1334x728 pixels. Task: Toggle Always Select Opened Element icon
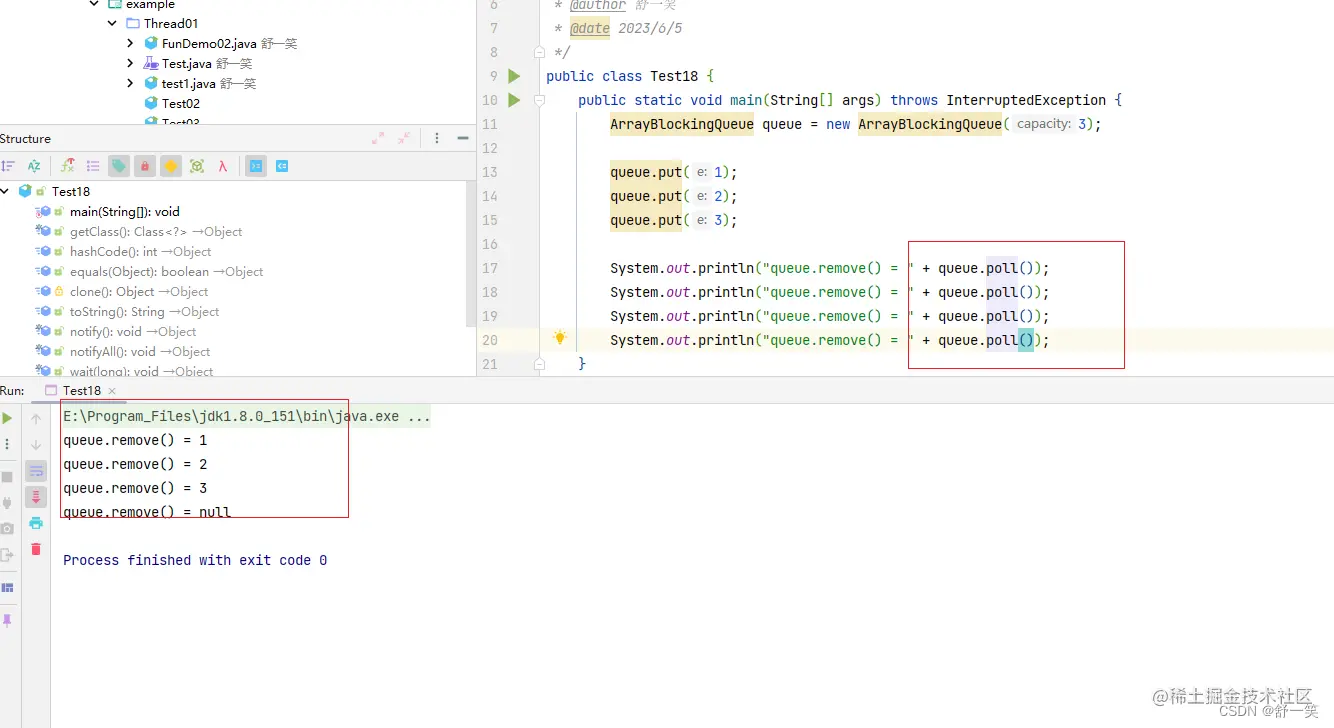coord(256,166)
